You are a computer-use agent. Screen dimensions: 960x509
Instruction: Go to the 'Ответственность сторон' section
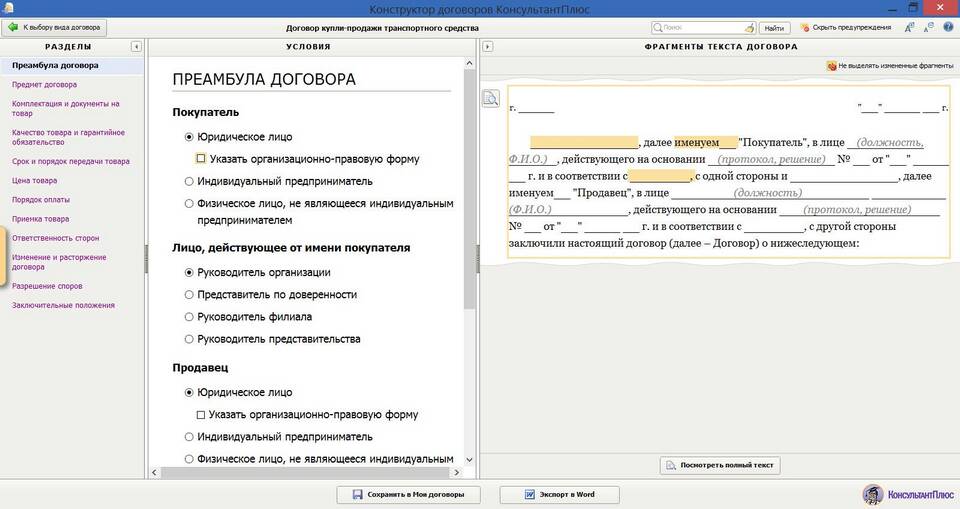[x=55, y=238]
